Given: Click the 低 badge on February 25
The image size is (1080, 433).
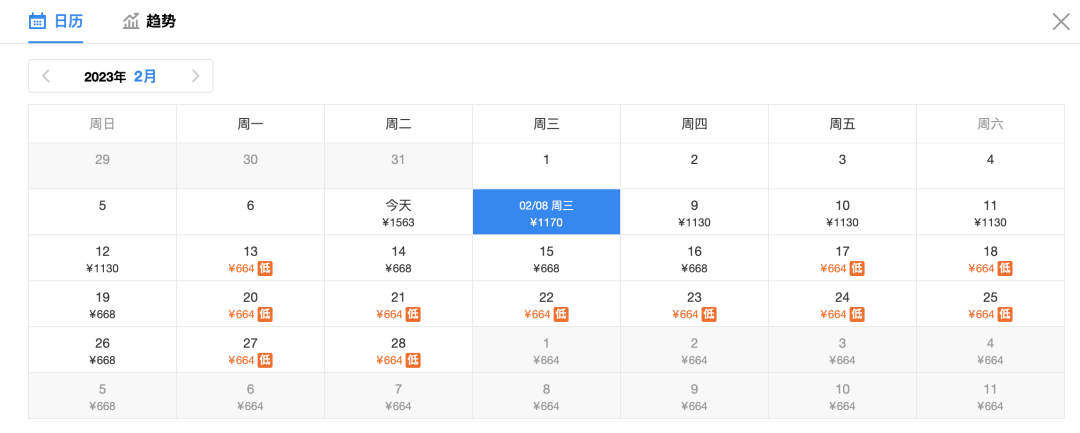Looking at the screenshot, I should coord(1005,315).
